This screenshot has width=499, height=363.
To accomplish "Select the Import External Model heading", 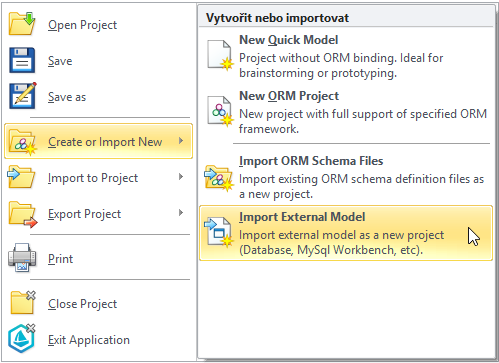I will pyautogui.click(x=302, y=217).
